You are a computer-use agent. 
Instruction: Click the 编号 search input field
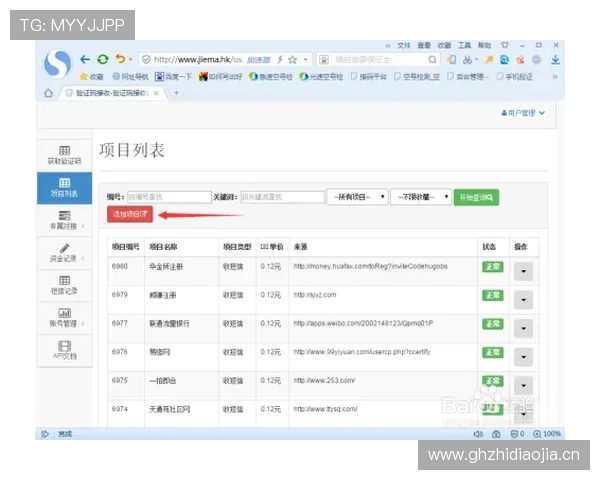pyautogui.click(x=169, y=197)
